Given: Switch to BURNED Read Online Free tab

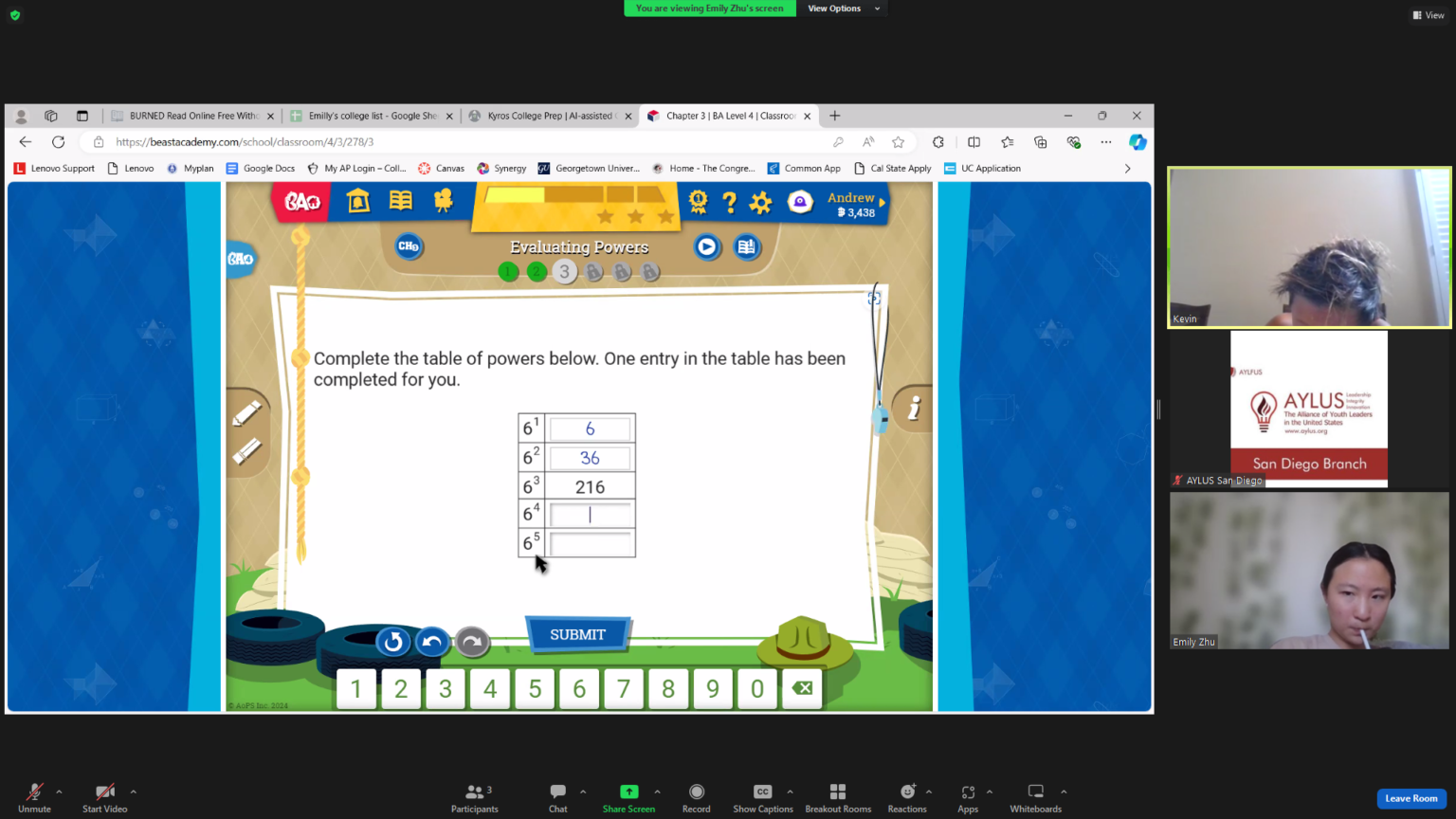Looking at the screenshot, I should [x=192, y=116].
